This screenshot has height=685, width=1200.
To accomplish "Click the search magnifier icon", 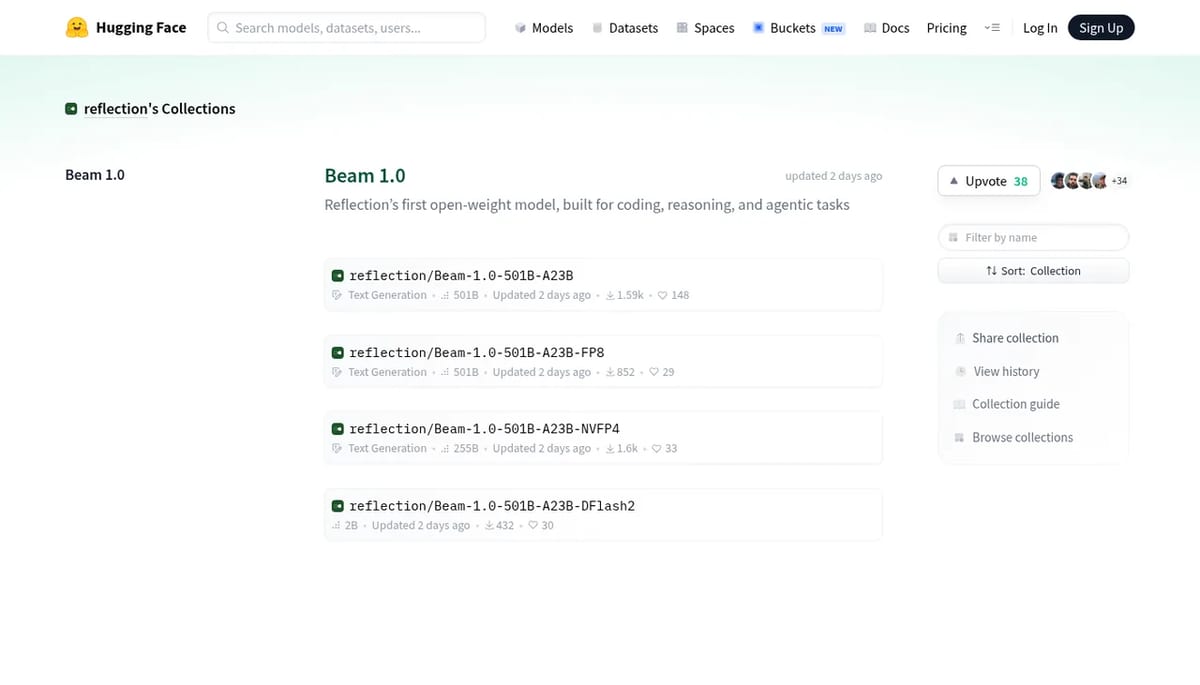I will (223, 28).
